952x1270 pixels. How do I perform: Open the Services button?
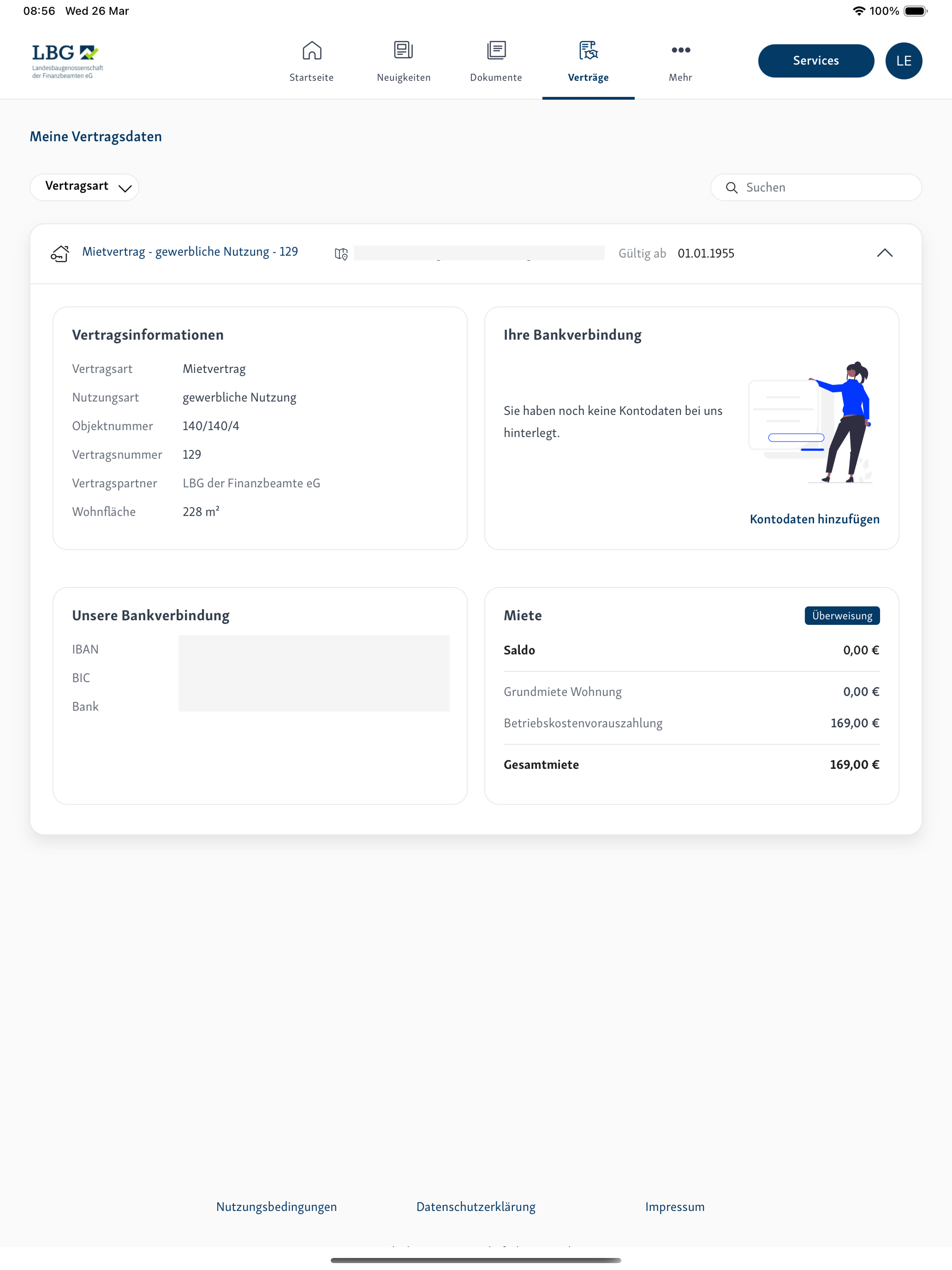tap(816, 61)
